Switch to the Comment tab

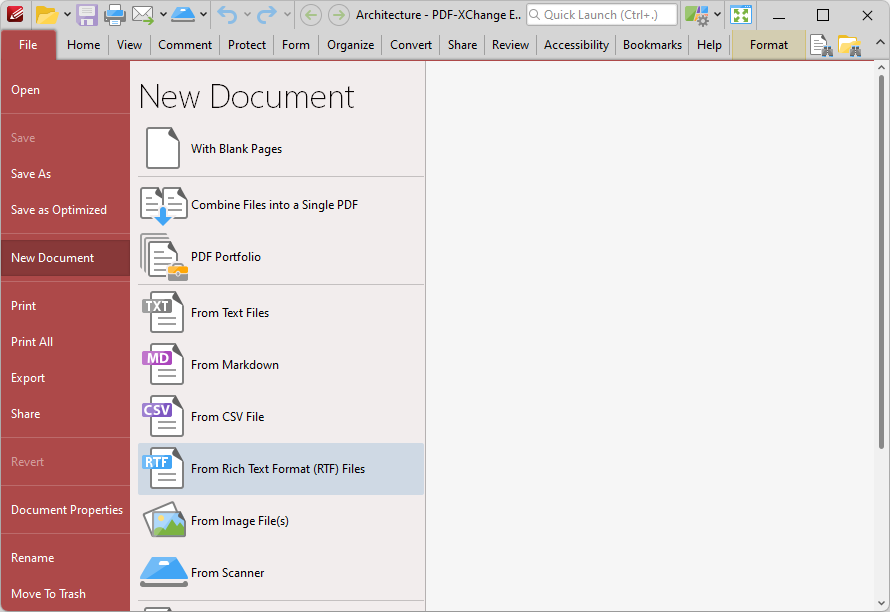click(185, 45)
